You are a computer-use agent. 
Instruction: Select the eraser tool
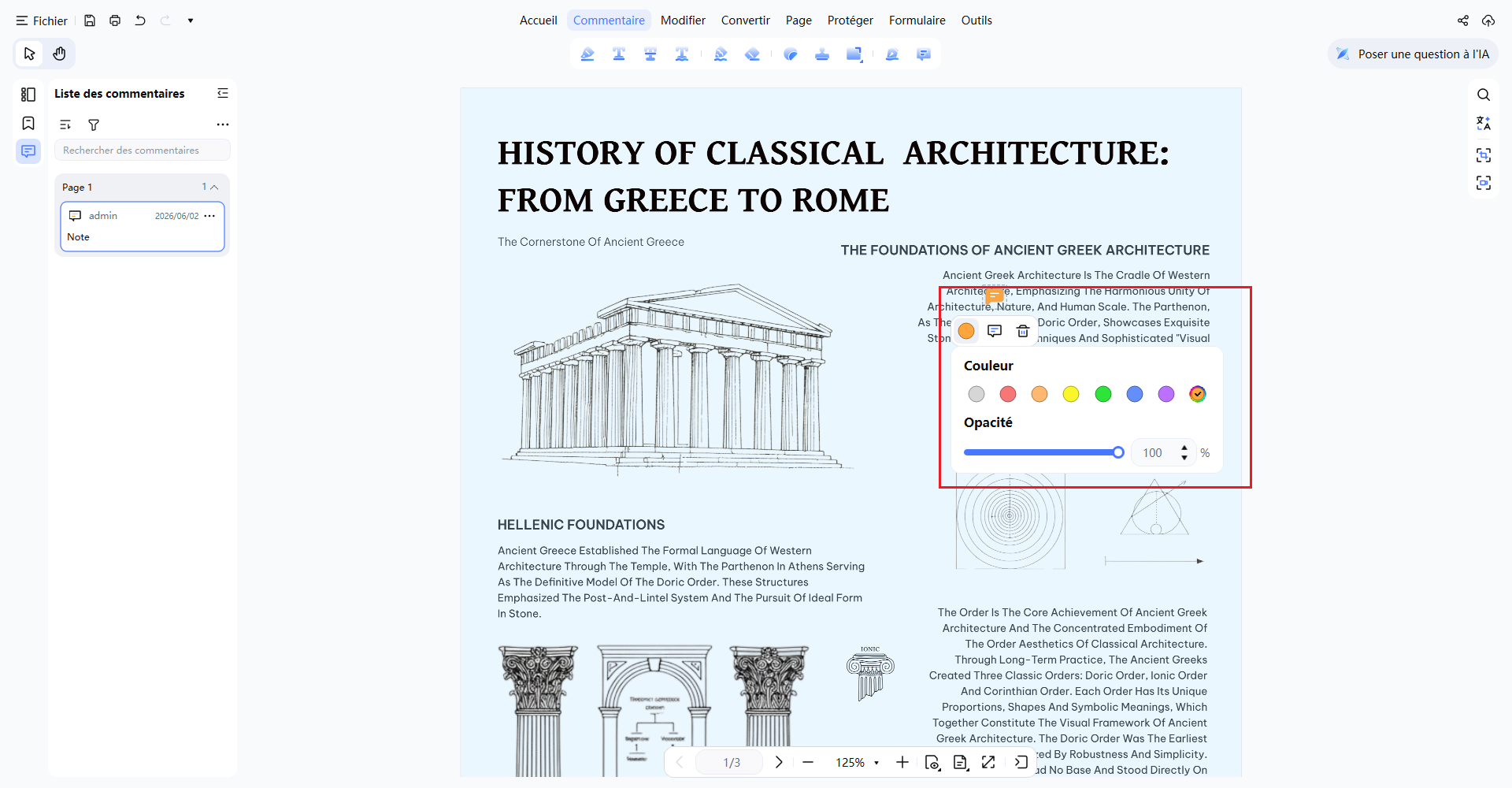pos(752,54)
